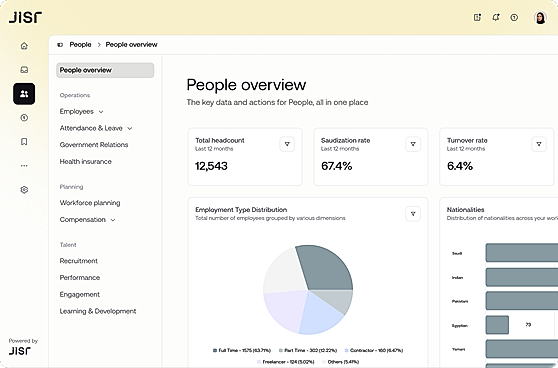The height and width of the screenshot is (368, 558).
Task: Click the Saudi nationality bar
Action: coord(522,253)
